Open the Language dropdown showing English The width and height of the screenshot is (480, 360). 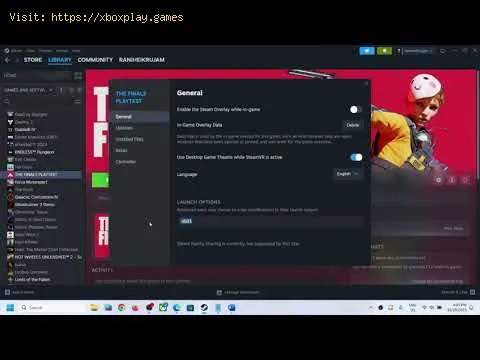click(x=348, y=174)
